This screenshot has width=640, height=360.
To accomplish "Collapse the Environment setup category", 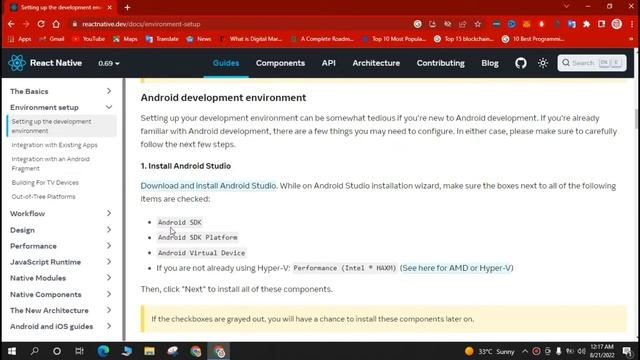I will [x=60, y=107].
